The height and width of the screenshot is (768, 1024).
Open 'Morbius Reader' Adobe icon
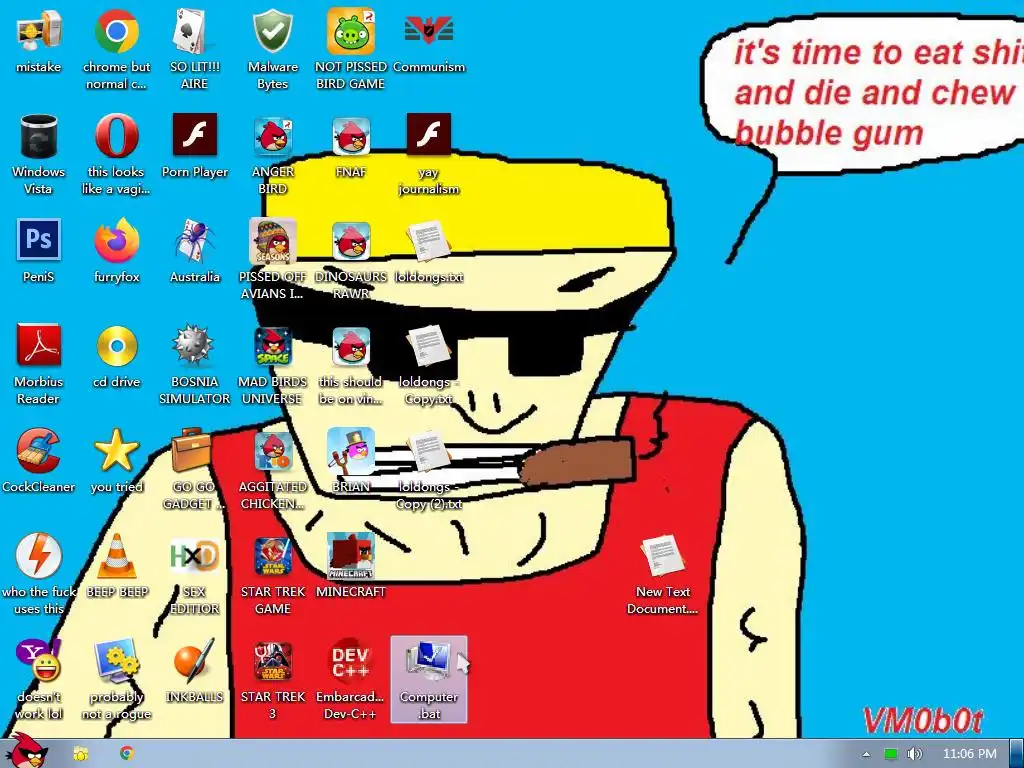click(39, 364)
